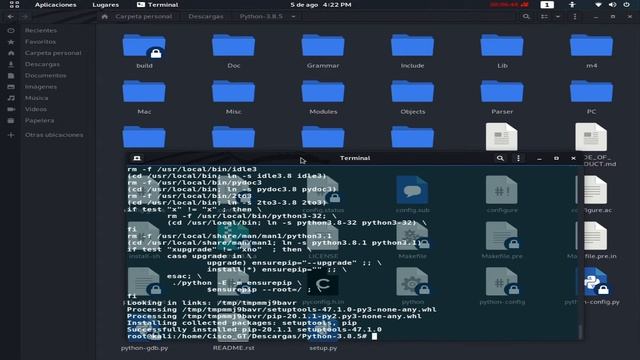Image resolution: width=640 pixels, height=360 pixels.
Task: Open the Terminal app menu in top bar
Action: 158,5
